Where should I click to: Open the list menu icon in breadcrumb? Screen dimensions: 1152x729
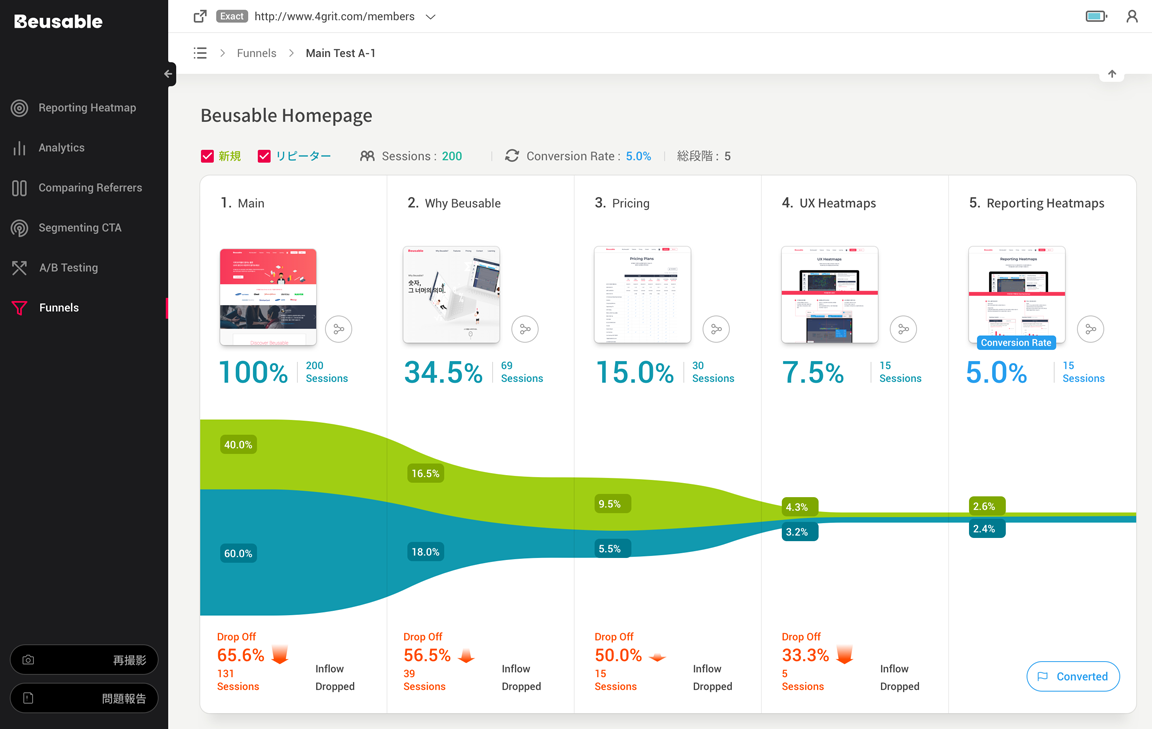[x=200, y=53]
